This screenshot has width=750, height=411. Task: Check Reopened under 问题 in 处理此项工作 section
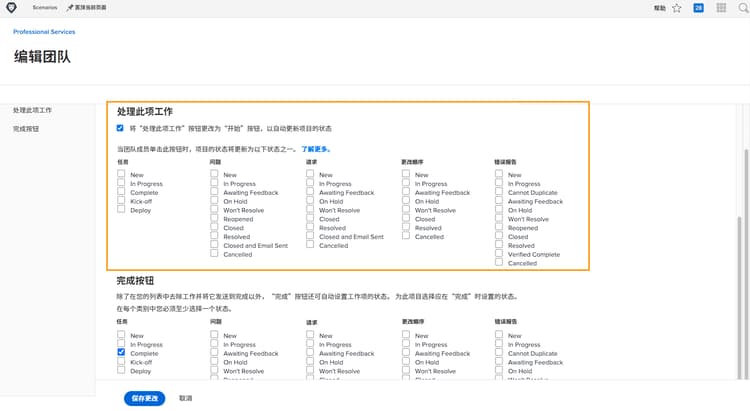point(214,218)
